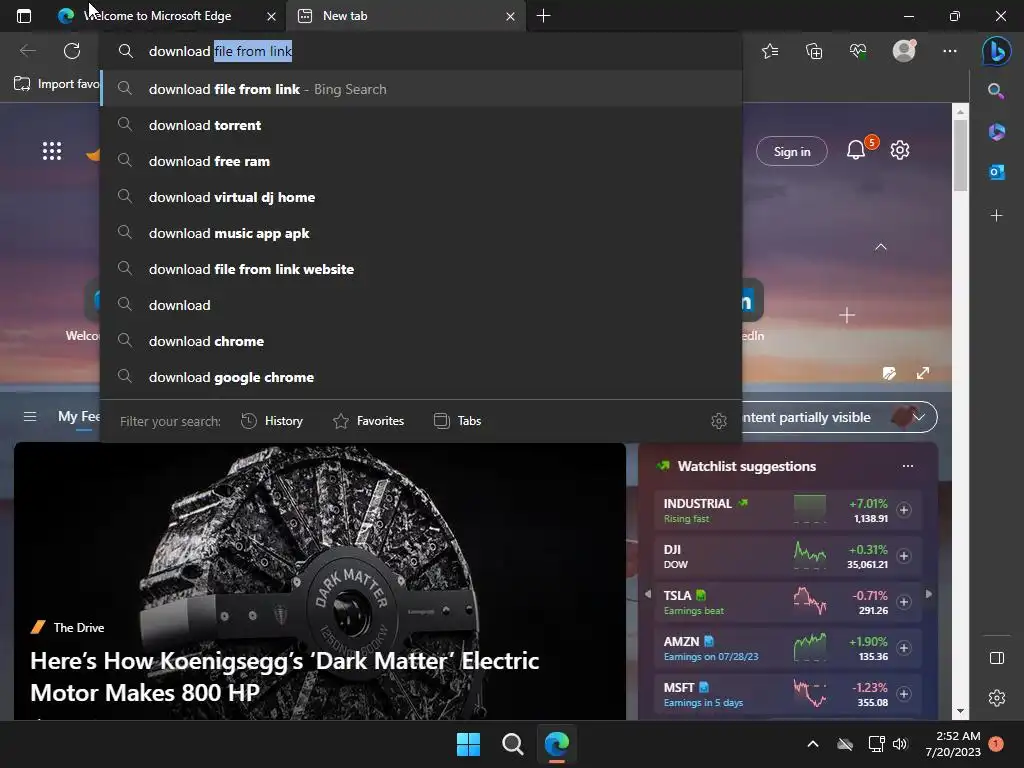Open the tab actions menu icon

(24, 16)
